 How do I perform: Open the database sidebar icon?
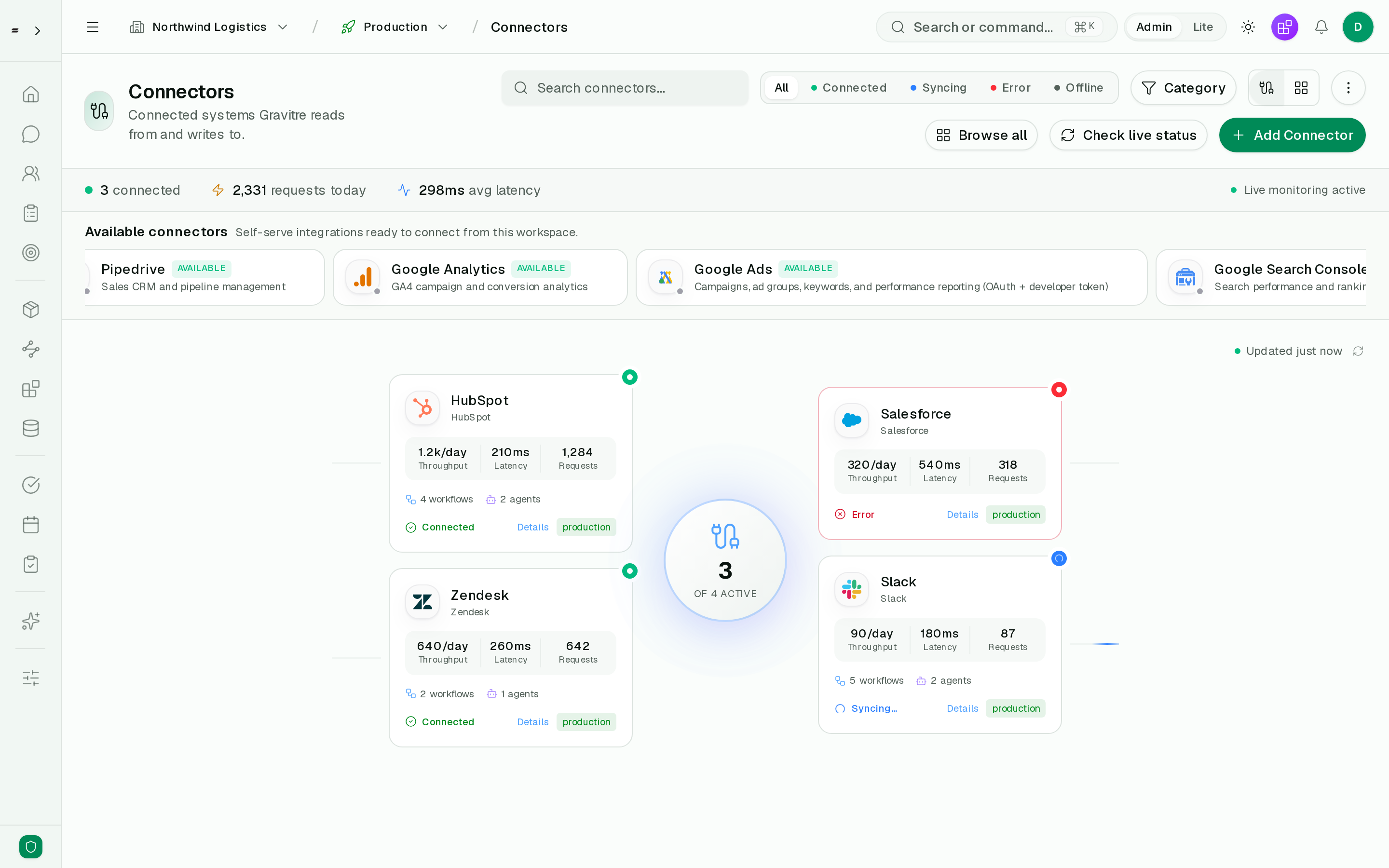(31, 428)
